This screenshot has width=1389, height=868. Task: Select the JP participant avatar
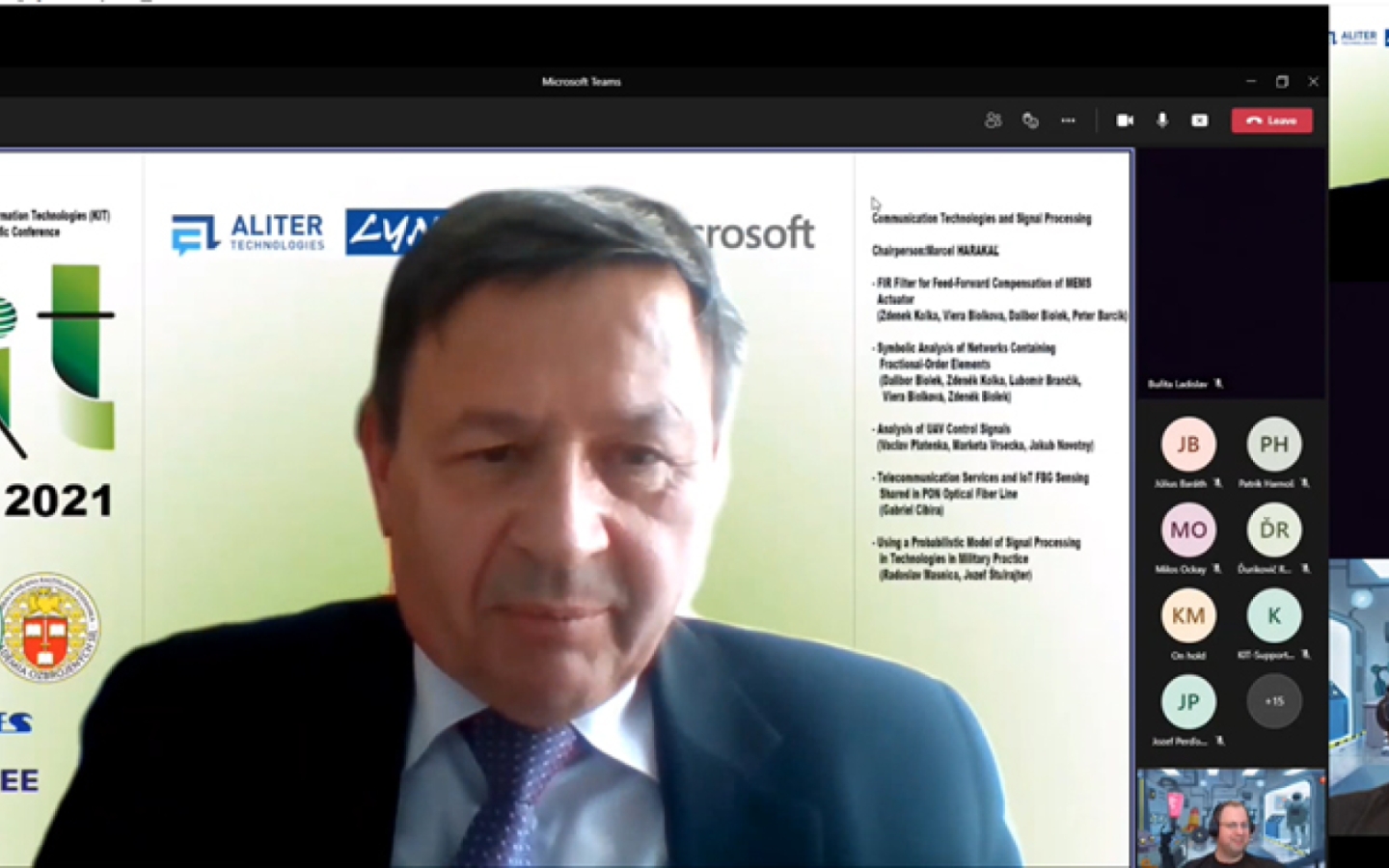1188,701
